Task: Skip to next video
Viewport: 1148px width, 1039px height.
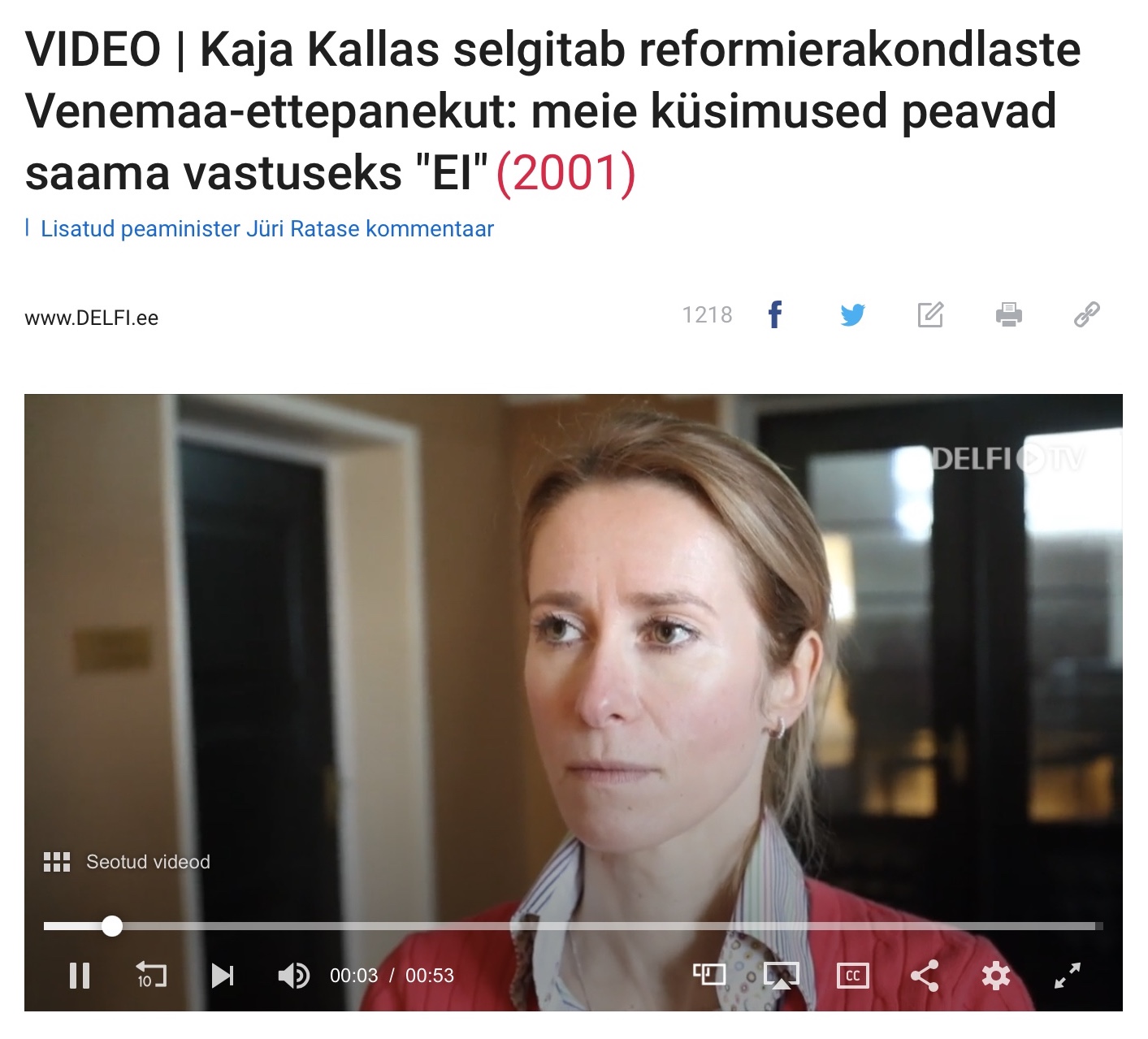Action: [223, 976]
